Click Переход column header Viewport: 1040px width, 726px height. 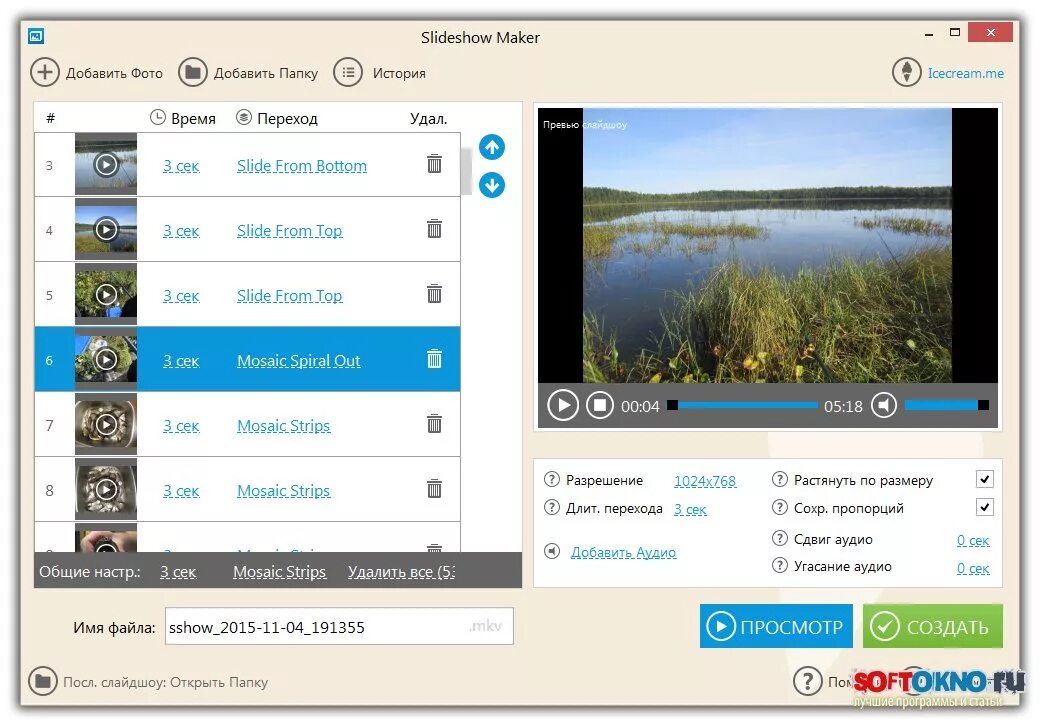click(277, 118)
